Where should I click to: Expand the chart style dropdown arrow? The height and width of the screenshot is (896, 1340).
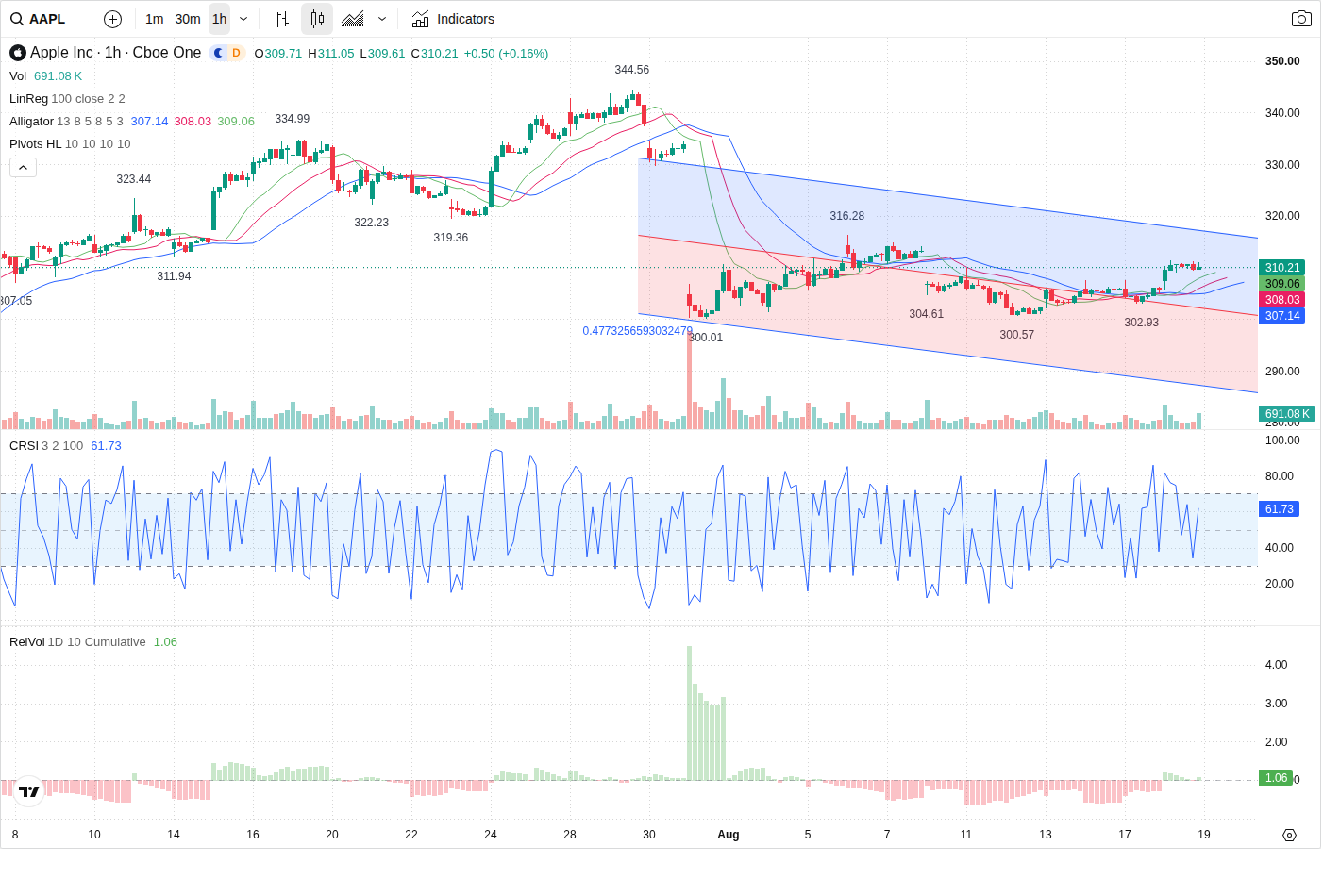(382, 19)
